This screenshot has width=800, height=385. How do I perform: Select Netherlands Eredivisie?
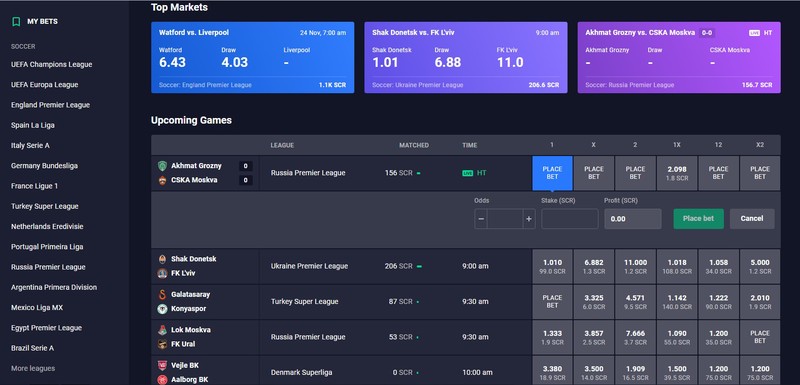point(47,226)
